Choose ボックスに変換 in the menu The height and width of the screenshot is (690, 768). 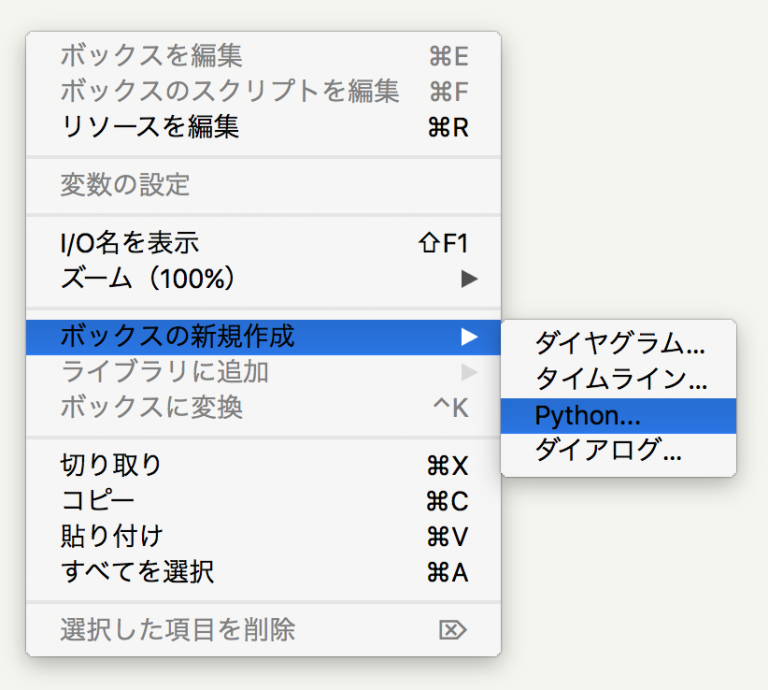click(x=152, y=408)
